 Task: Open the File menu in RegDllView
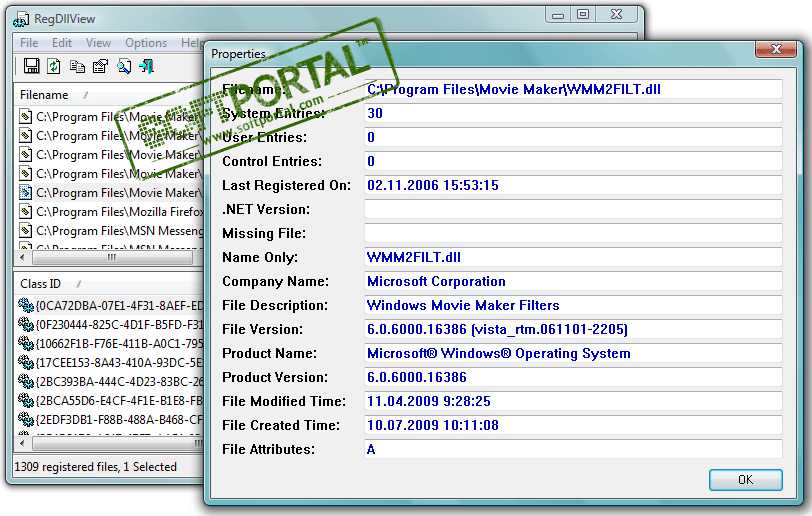29,42
